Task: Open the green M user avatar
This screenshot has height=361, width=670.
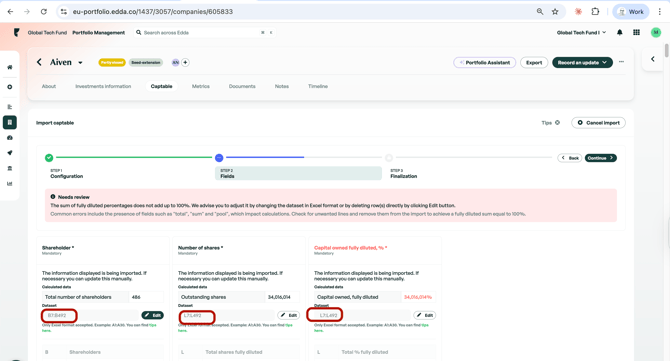Action: tap(655, 32)
